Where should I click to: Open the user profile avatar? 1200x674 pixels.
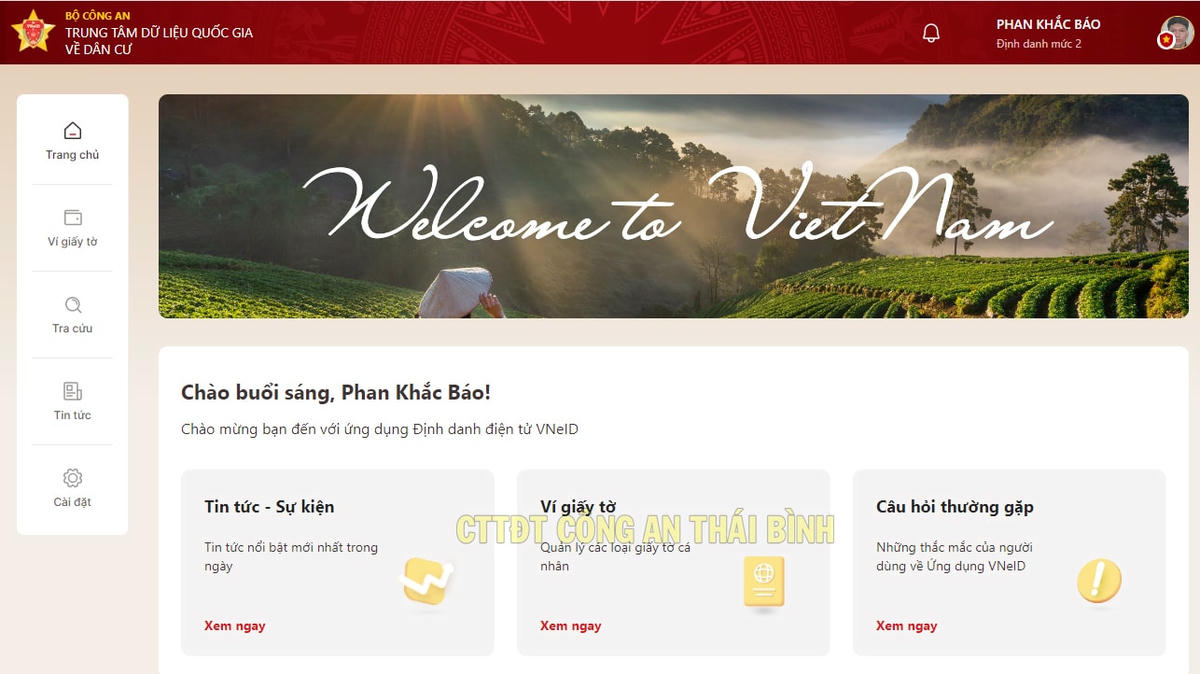[1176, 32]
